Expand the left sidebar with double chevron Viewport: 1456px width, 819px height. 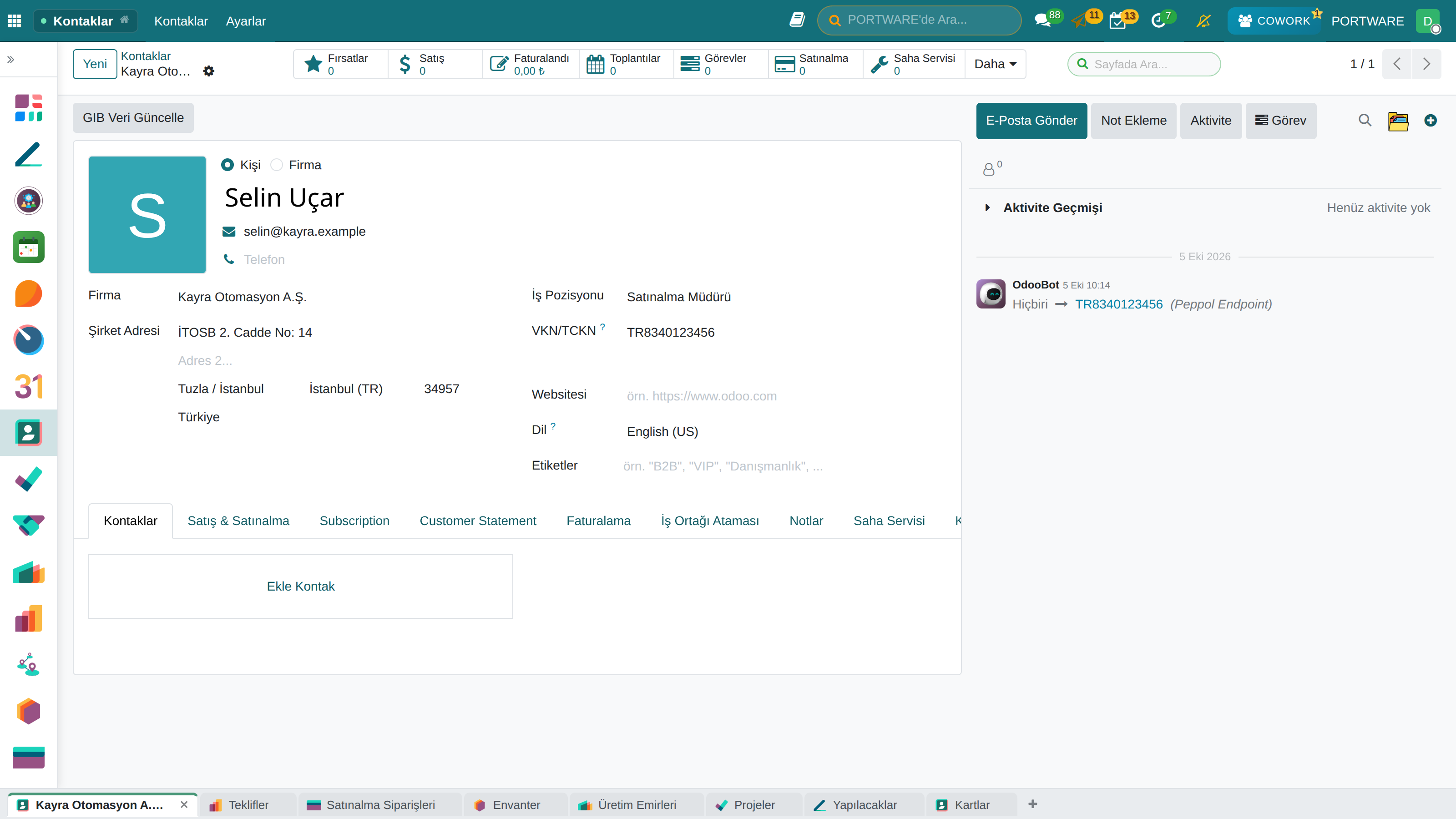[x=11, y=59]
